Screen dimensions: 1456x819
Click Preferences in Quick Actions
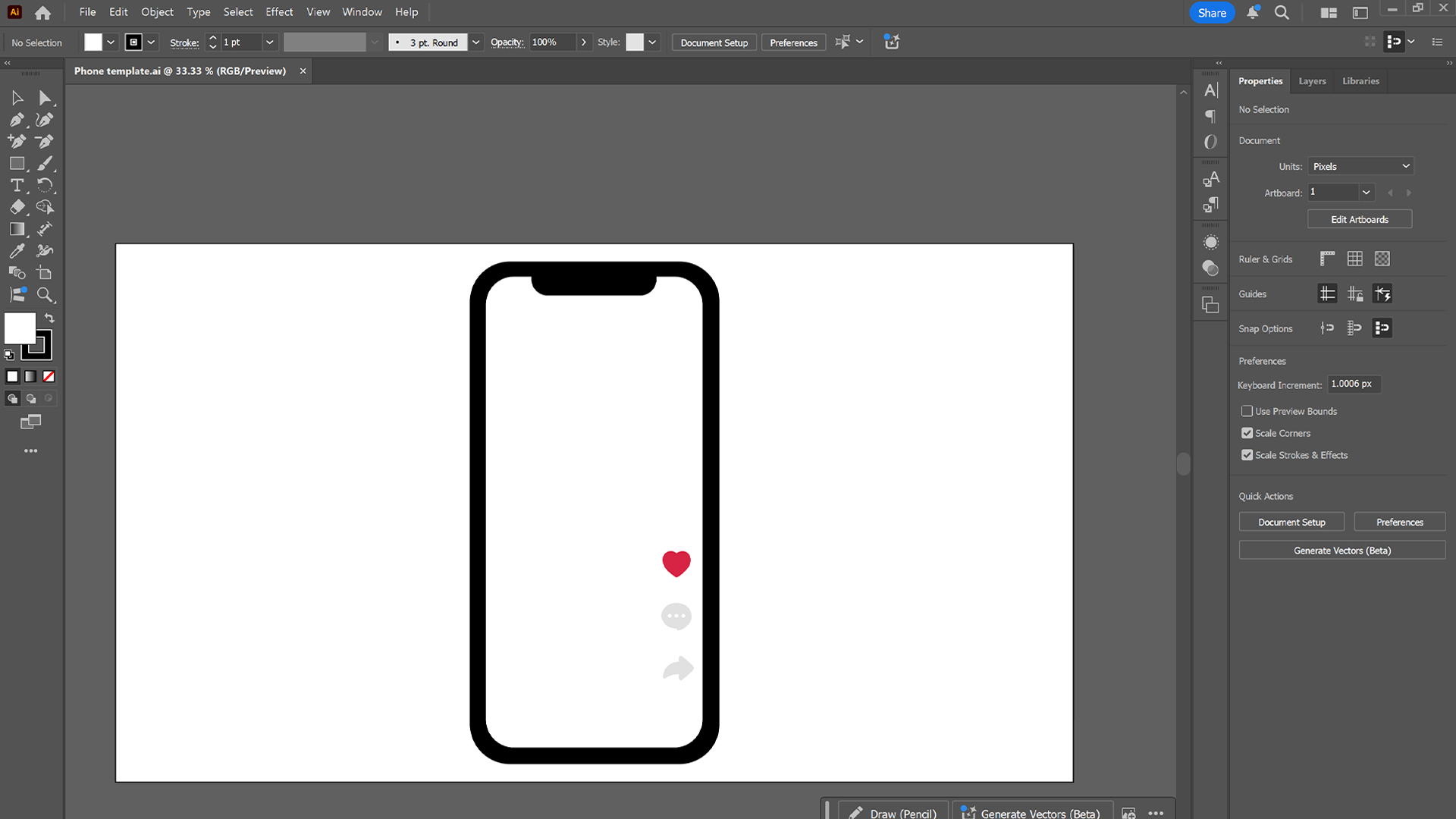tap(1400, 522)
